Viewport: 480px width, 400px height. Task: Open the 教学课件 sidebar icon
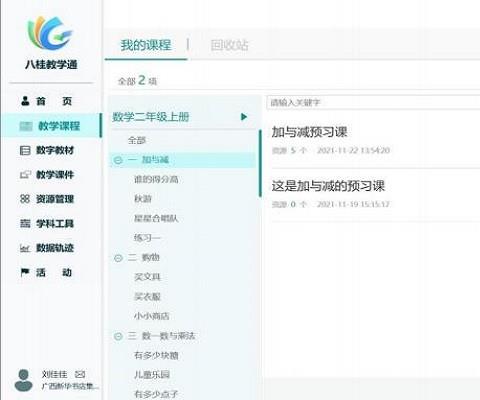coord(25,175)
